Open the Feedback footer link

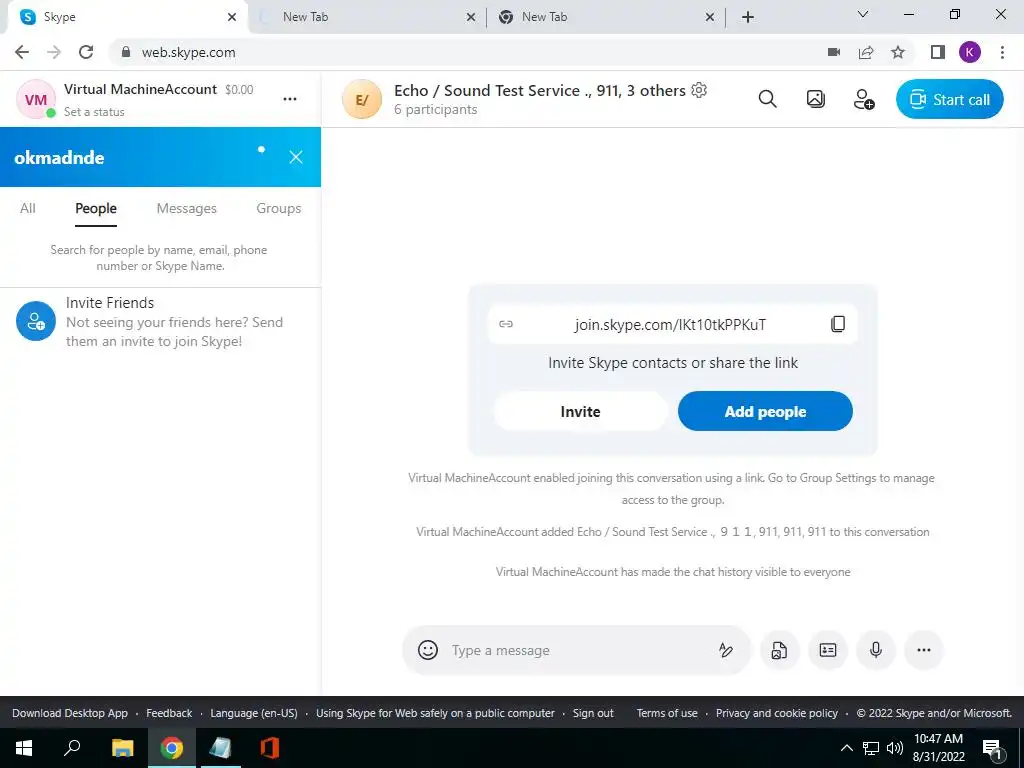[x=169, y=713]
